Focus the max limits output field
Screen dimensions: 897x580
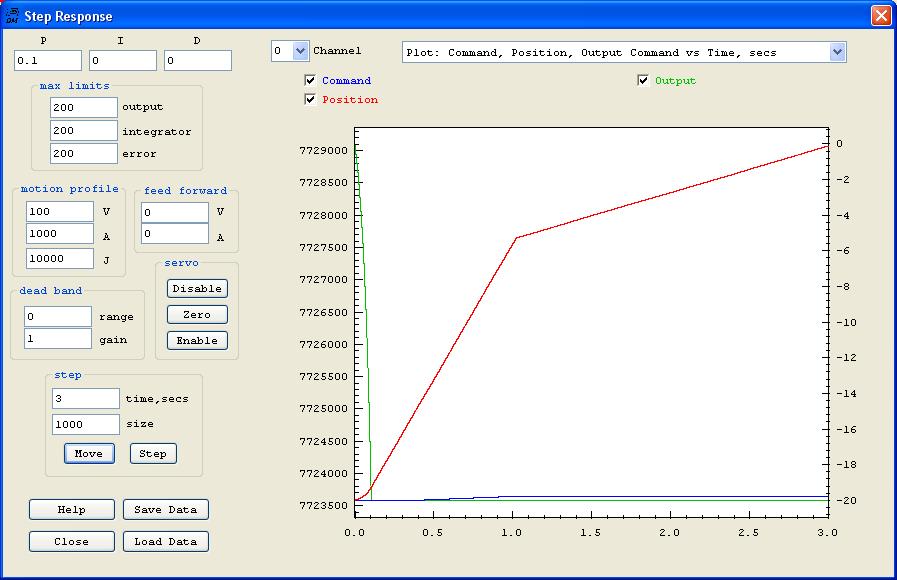(83, 107)
